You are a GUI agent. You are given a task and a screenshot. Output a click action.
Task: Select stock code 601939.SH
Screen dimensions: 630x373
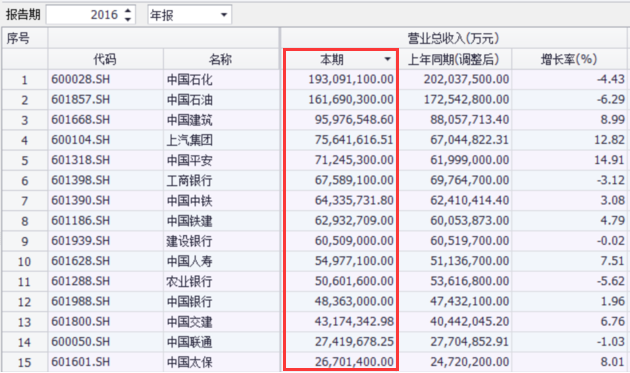pyautogui.click(x=80, y=241)
